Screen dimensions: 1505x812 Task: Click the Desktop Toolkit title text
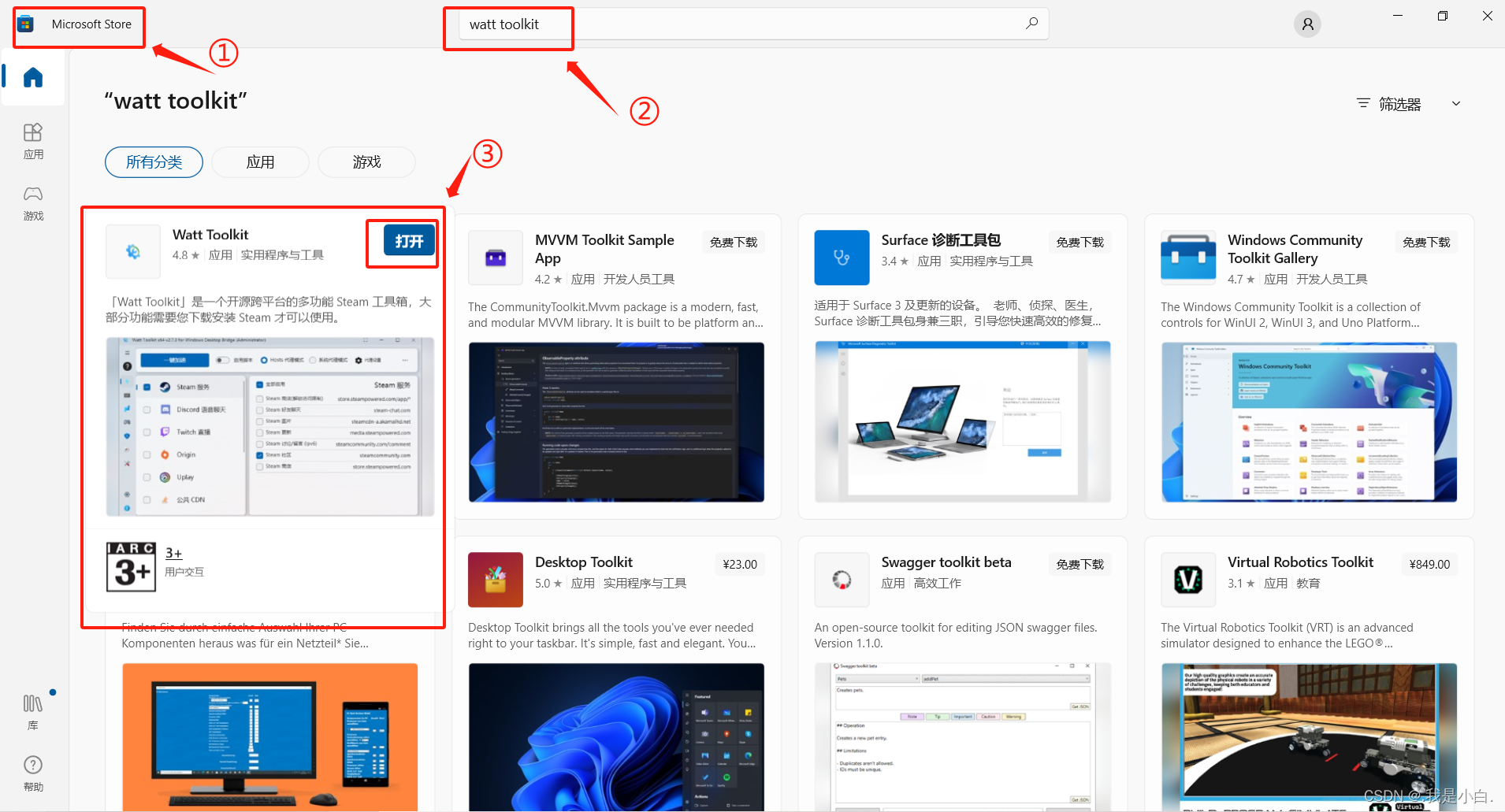(584, 562)
